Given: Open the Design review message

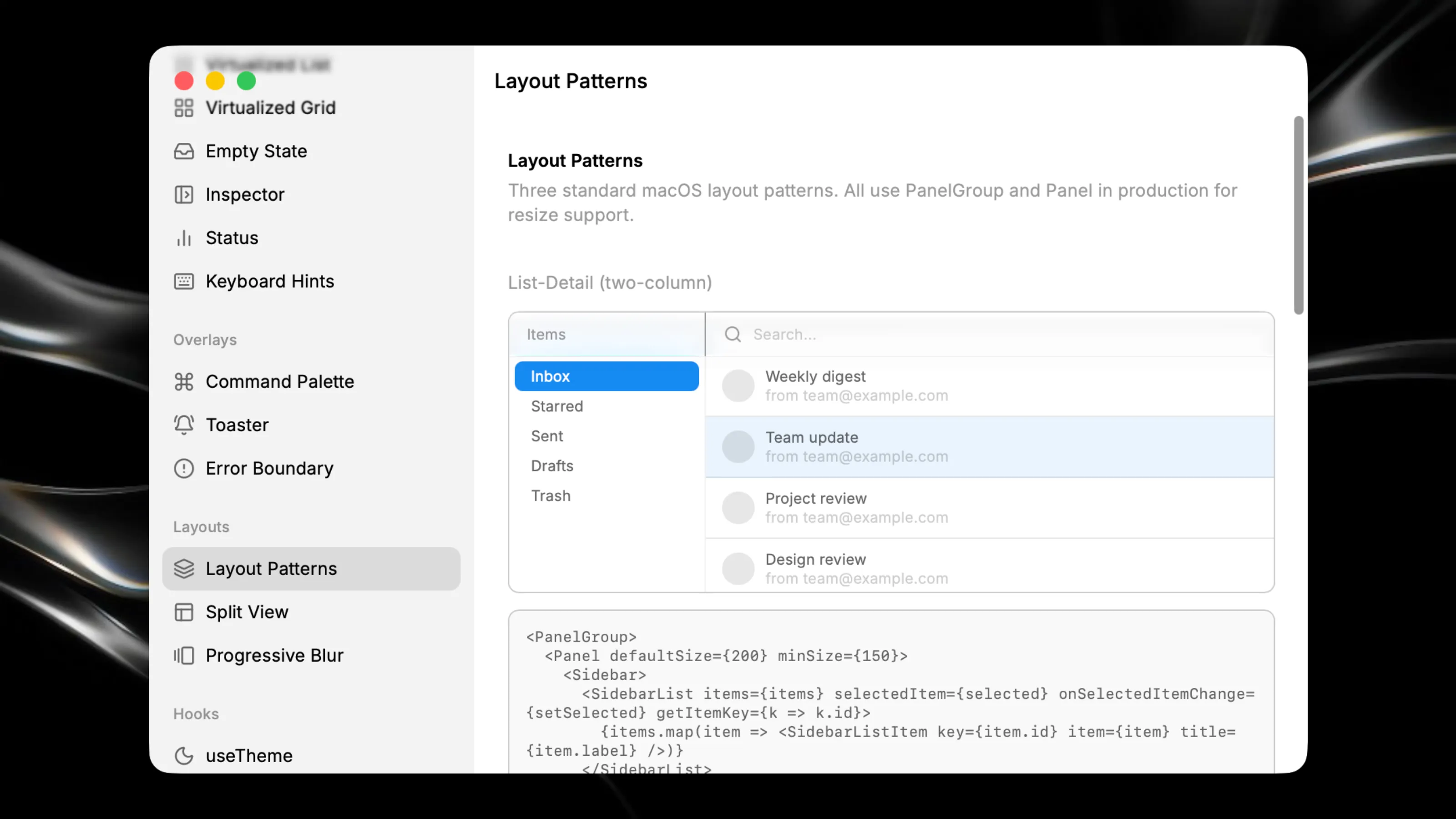Looking at the screenshot, I should 990,566.
